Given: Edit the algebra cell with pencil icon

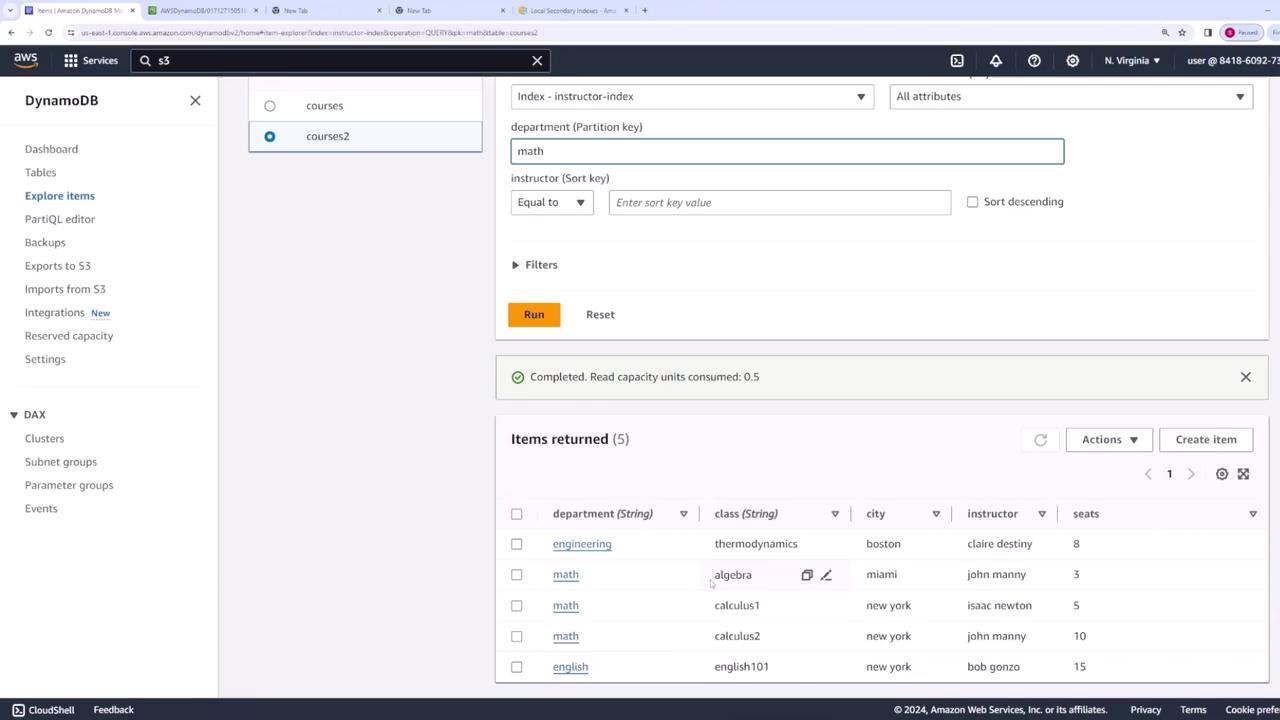Looking at the screenshot, I should [x=826, y=575].
